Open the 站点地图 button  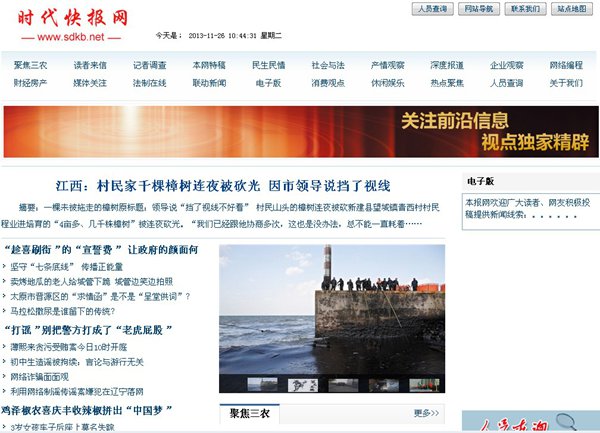pos(572,9)
